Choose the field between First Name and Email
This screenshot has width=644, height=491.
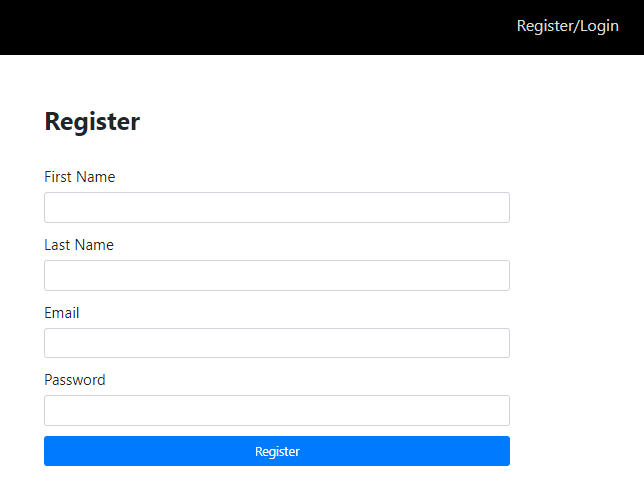pos(277,276)
